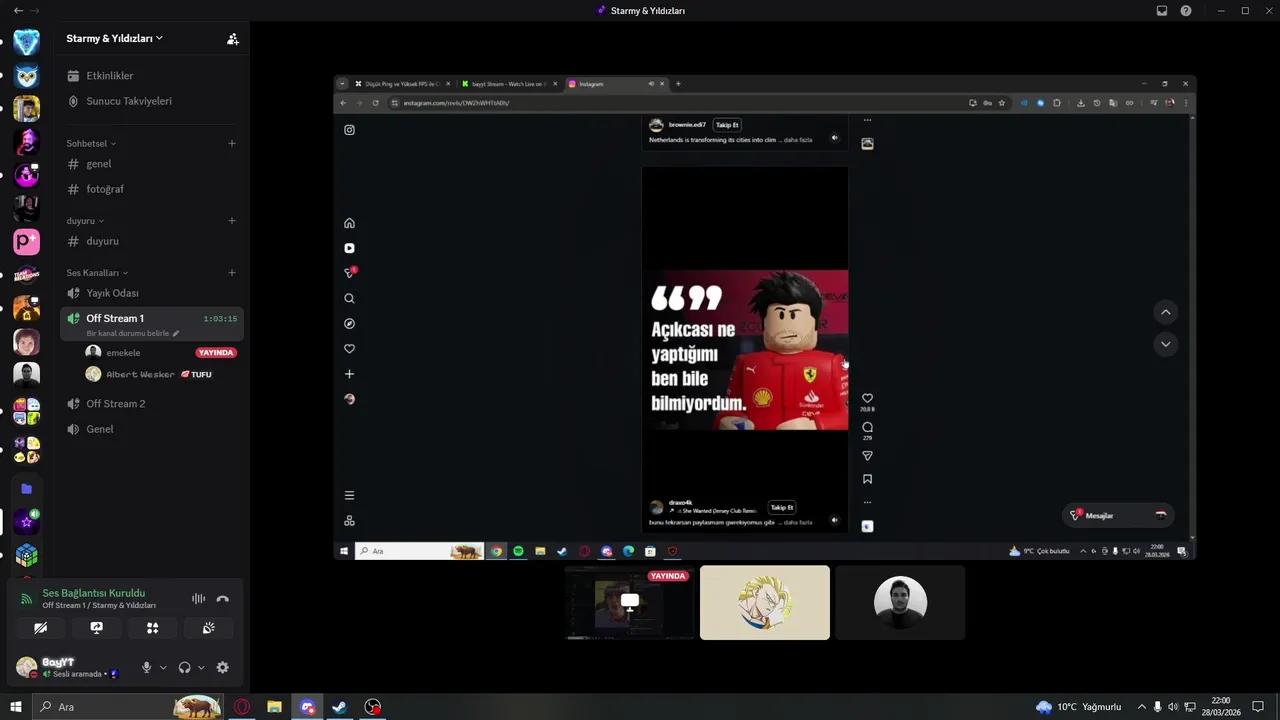Edit channel status pencil under Off Stream 1

[176, 333]
